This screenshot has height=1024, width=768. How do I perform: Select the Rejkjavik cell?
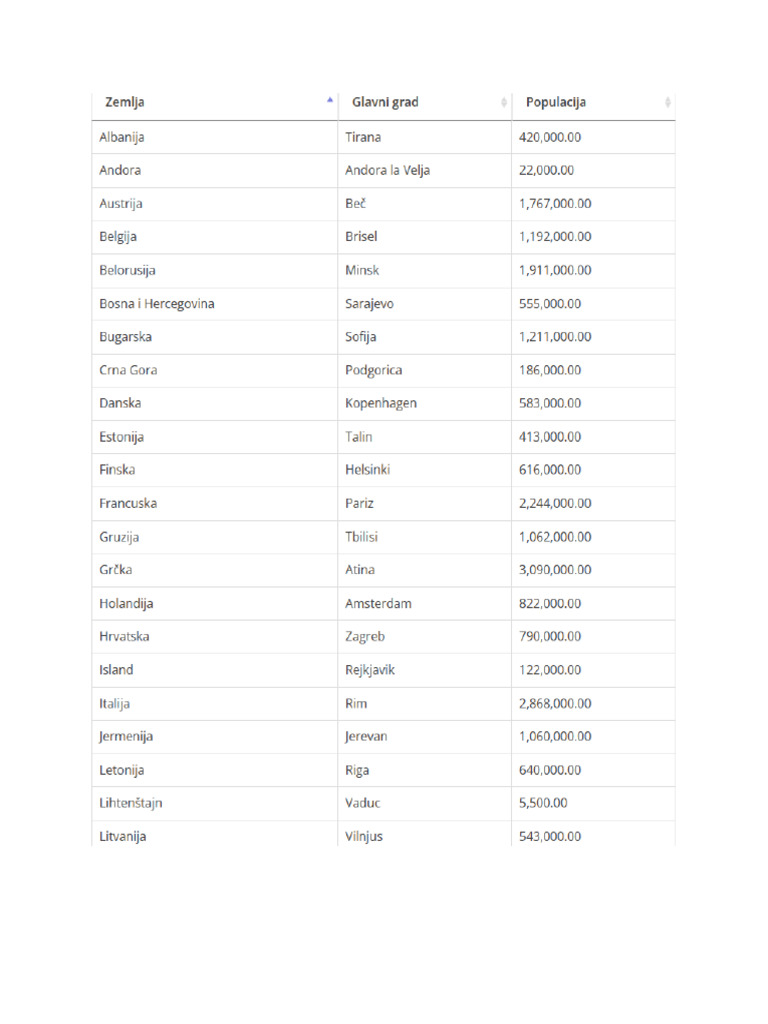[370, 670]
